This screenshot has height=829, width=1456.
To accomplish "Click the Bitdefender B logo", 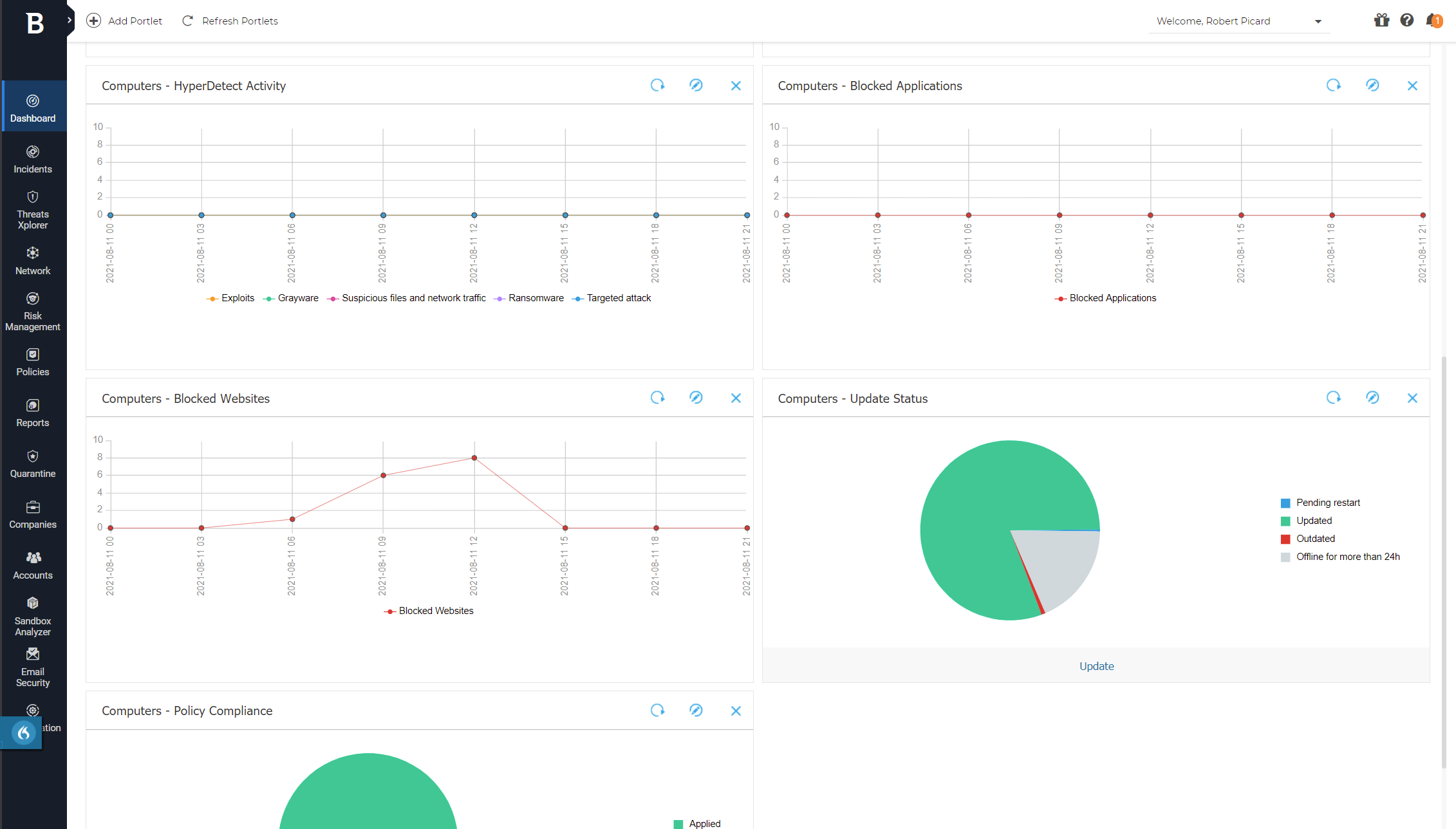I will 35,23.
